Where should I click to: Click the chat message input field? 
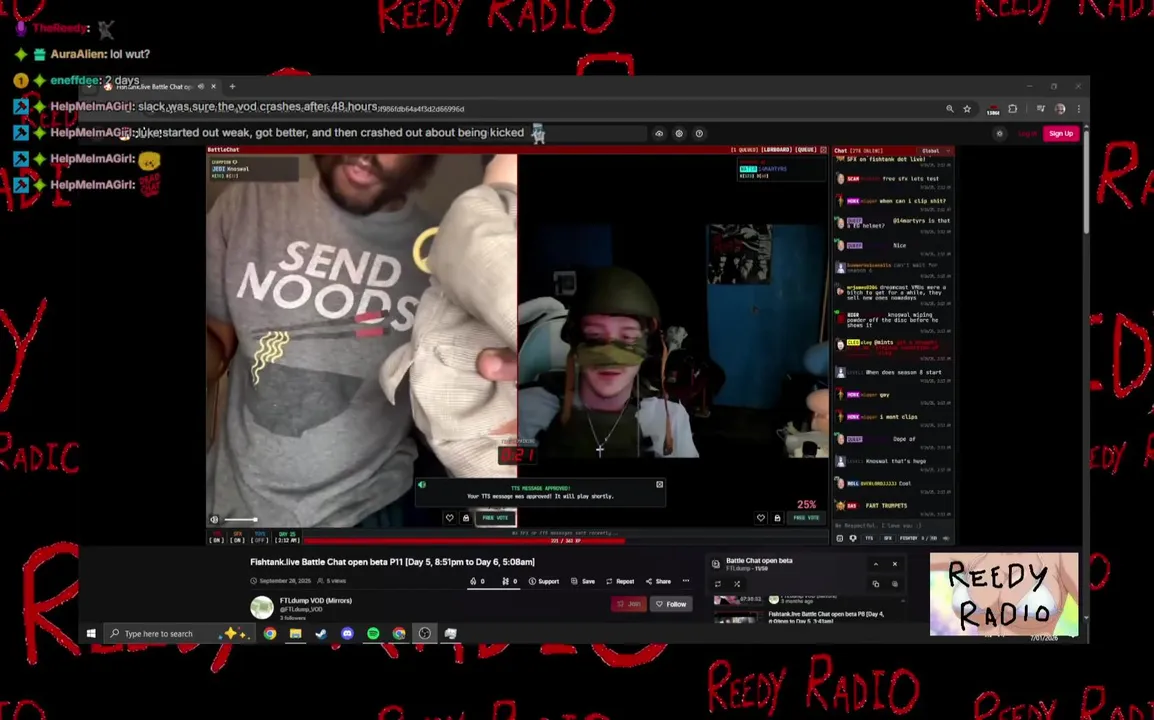coord(893,526)
